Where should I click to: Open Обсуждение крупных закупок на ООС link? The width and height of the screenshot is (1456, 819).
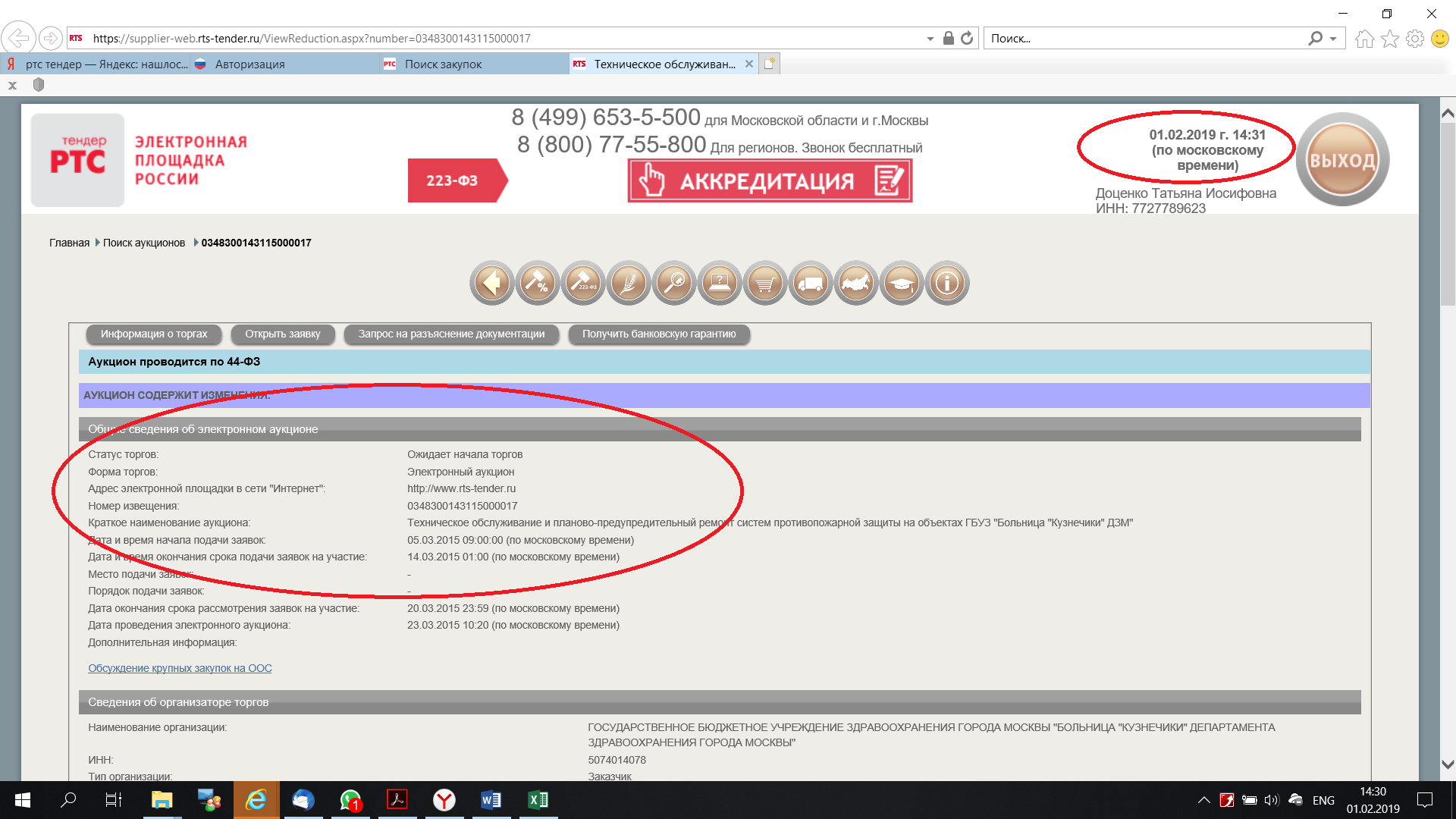(x=180, y=668)
